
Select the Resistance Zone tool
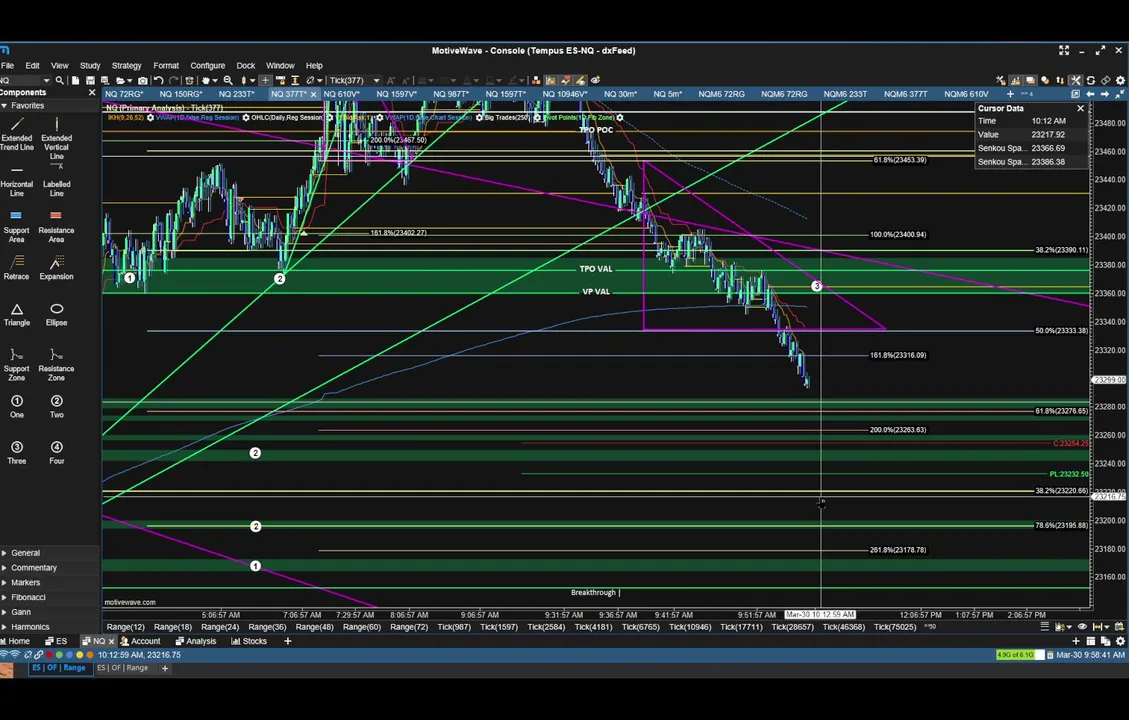pos(56,364)
